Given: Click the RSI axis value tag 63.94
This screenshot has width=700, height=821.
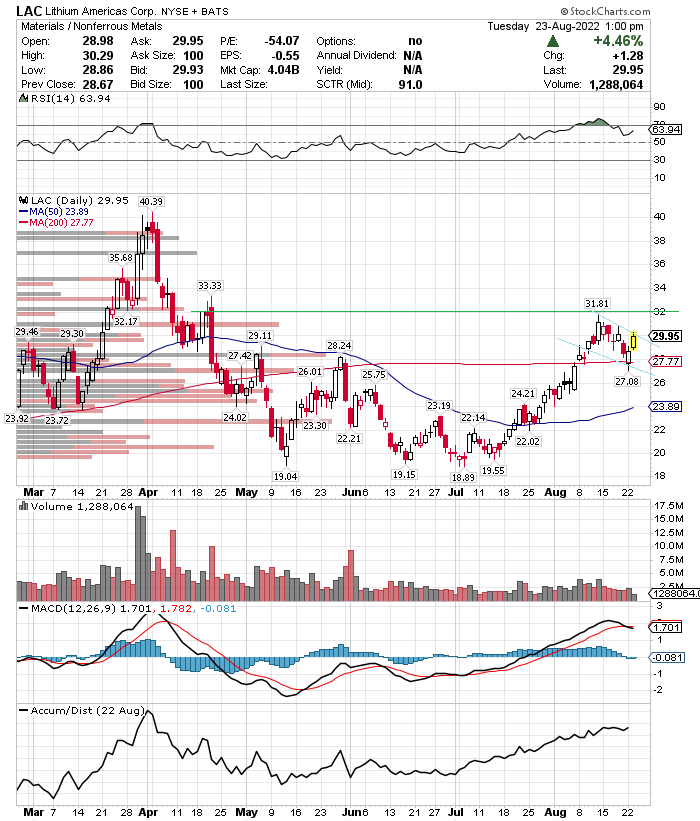Looking at the screenshot, I should click(x=666, y=129).
